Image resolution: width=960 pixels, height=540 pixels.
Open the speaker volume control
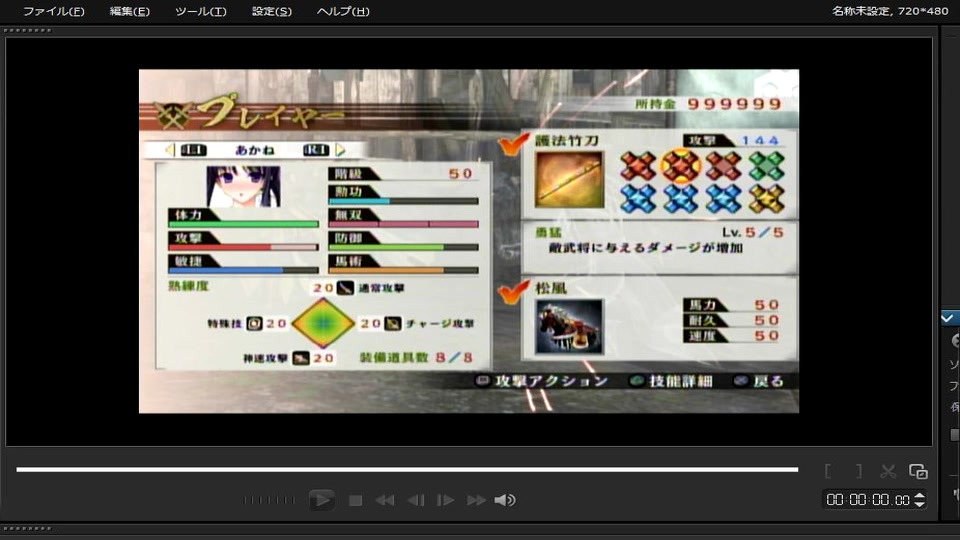504,500
